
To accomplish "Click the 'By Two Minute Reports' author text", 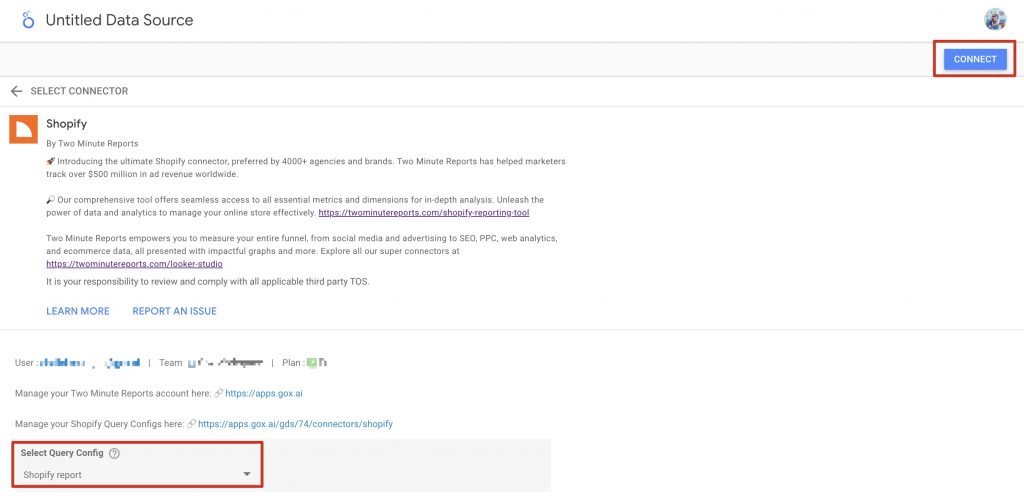I will tap(92, 144).
